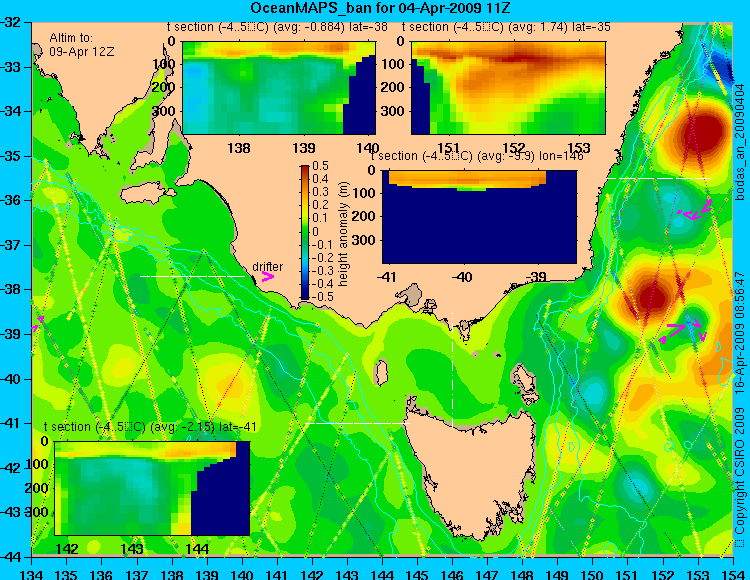The width and height of the screenshot is (750, 580).
Task: Click the 't section ... lon=146' inset title
Action: (477, 156)
